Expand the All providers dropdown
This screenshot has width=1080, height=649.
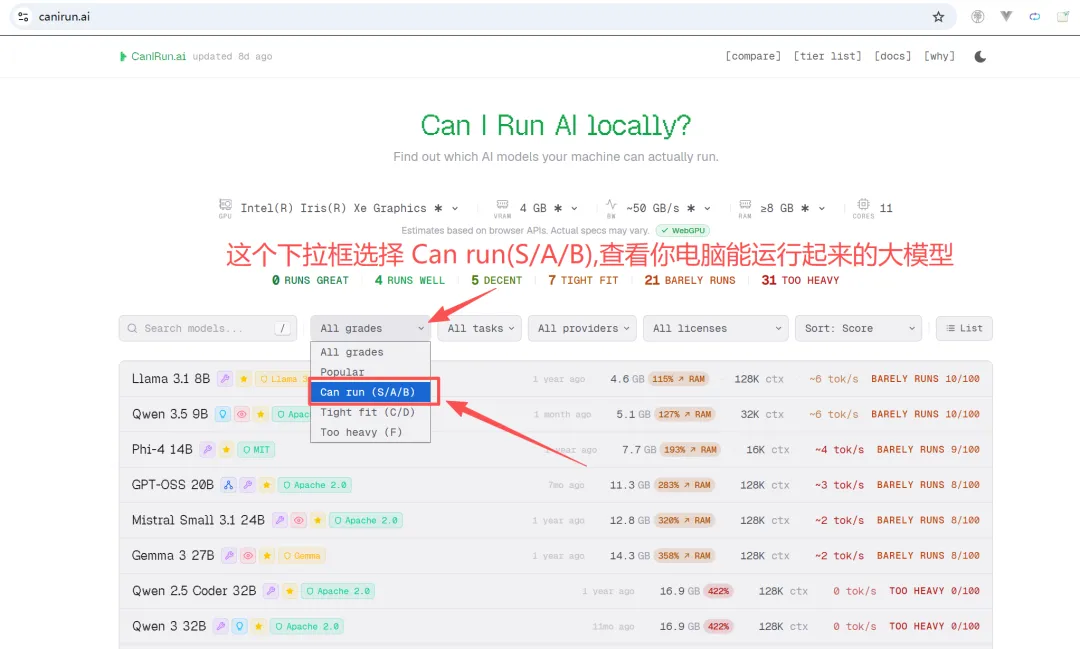coord(583,329)
